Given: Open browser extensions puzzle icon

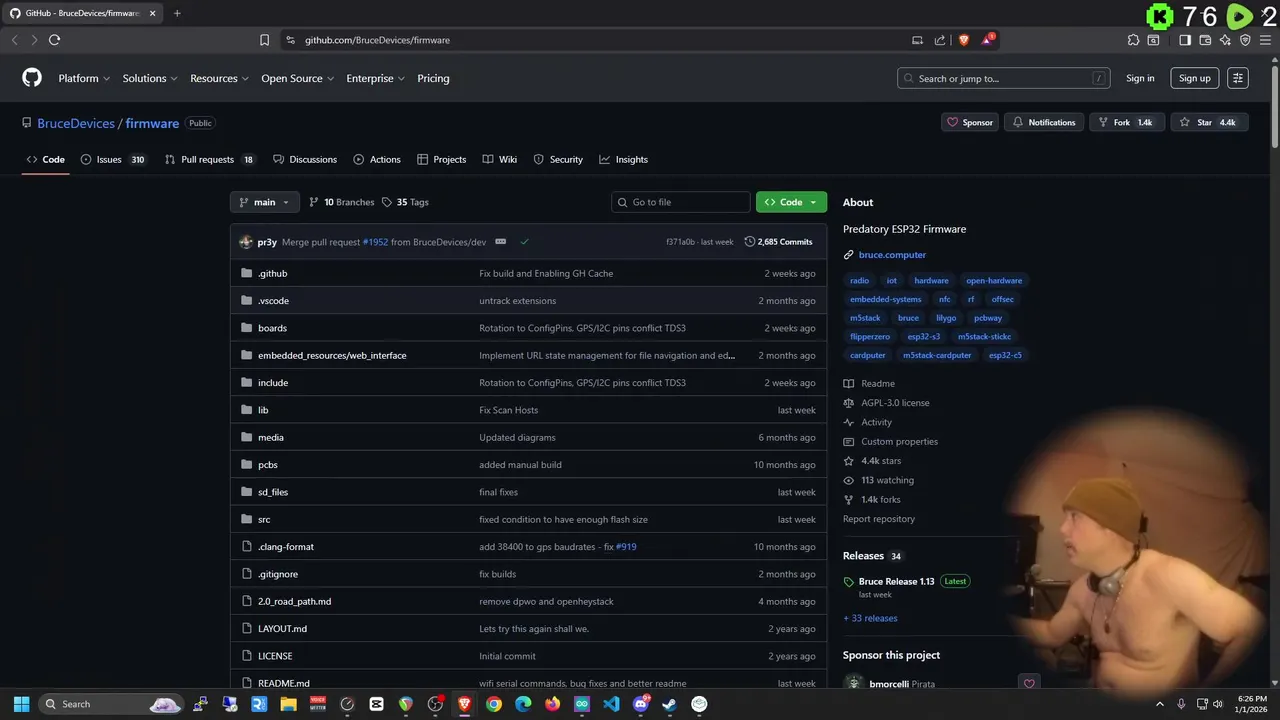Looking at the screenshot, I should coord(1133,40).
